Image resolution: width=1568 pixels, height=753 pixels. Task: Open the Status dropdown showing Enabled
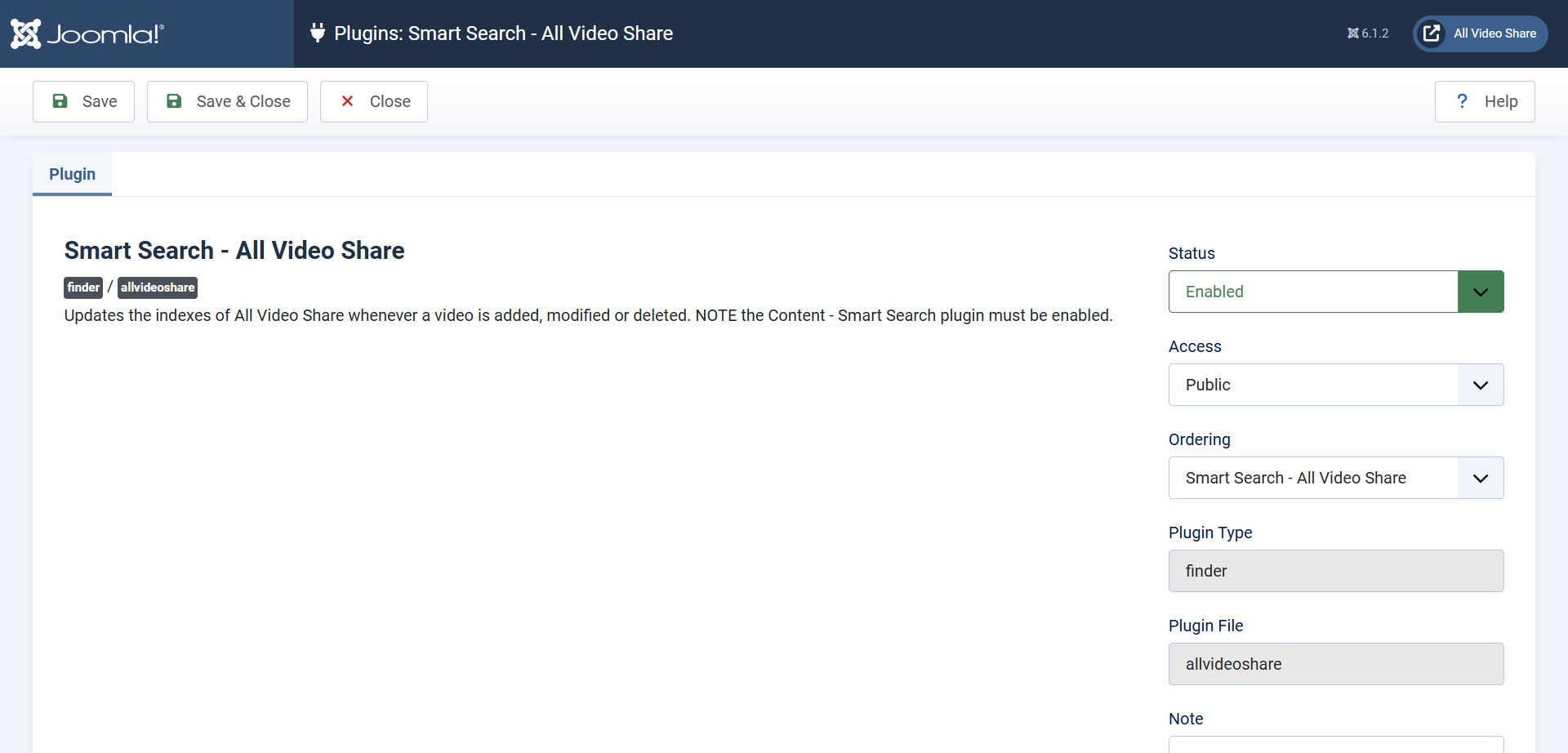pyautogui.click(x=1336, y=292)
